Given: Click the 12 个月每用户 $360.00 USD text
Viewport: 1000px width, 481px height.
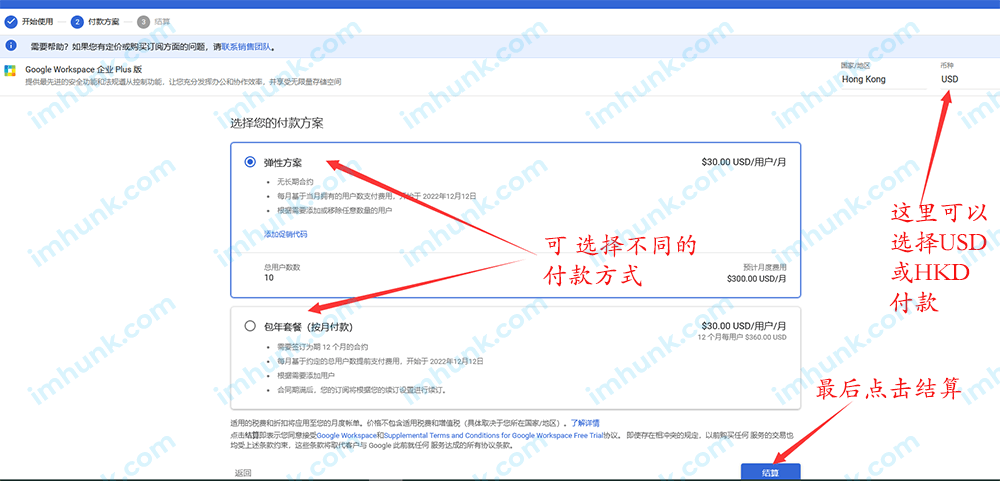Looking at the screenshot, I should click(x=742, y=337).
